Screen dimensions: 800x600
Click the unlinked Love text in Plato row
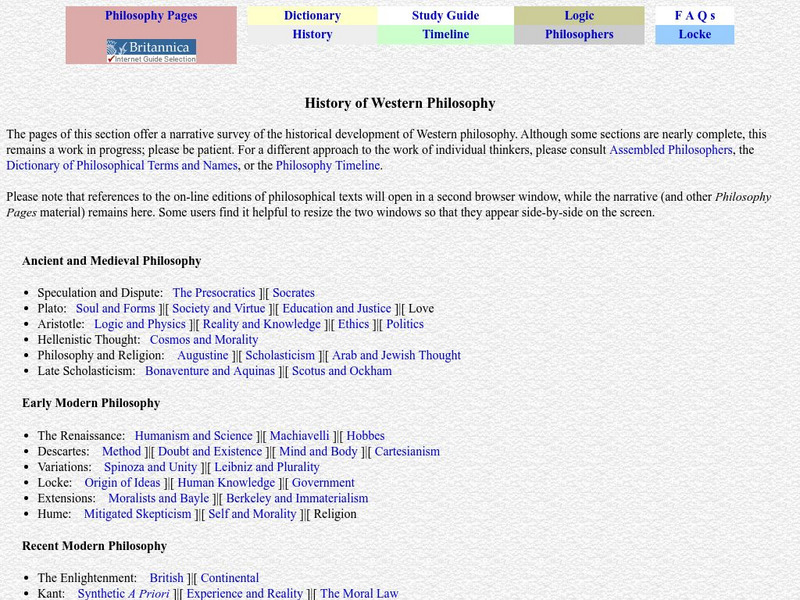pos(421,309)
